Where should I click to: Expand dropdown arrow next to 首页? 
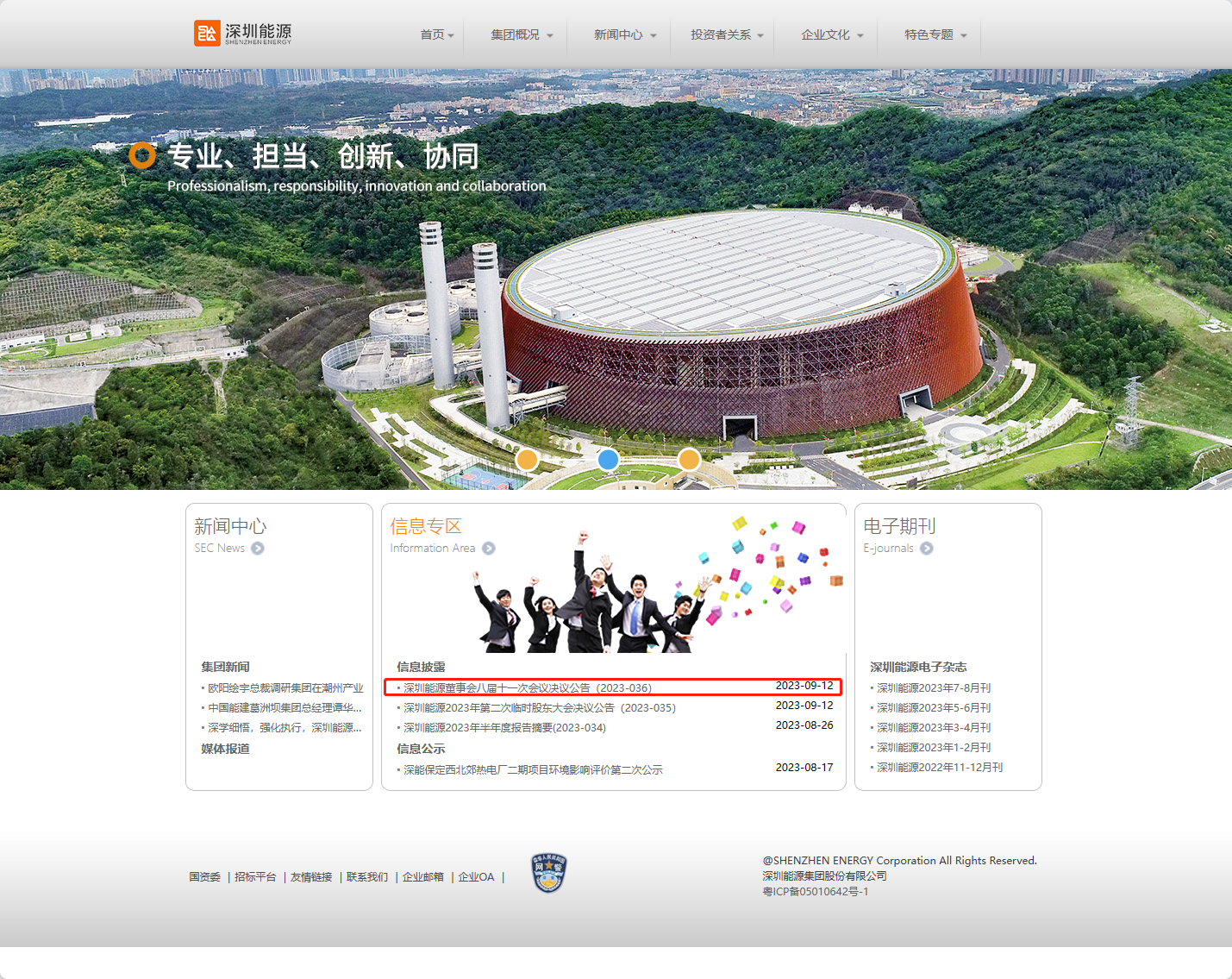click(451, 36)
